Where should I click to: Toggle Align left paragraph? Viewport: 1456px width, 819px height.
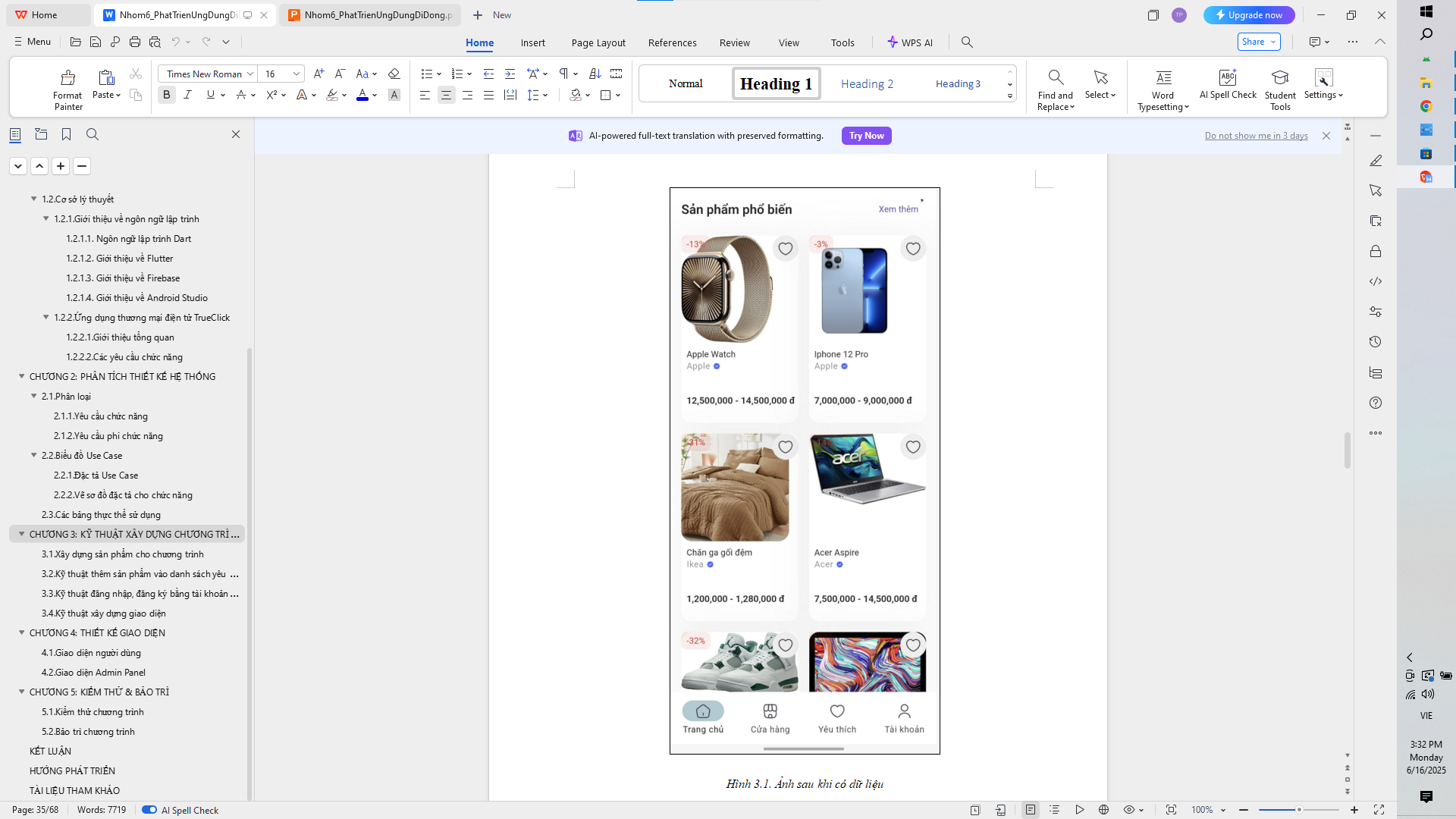point(425,95)
